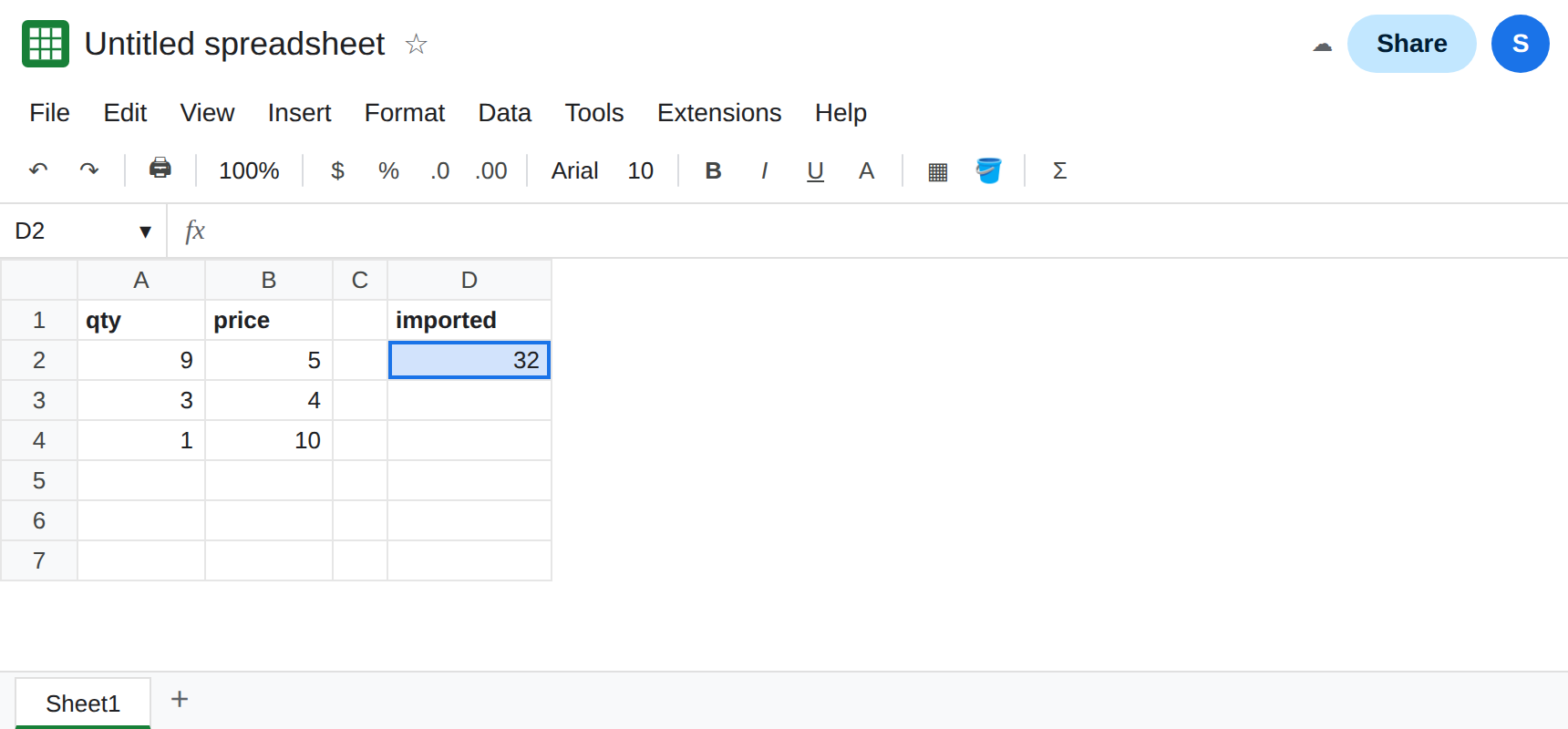Open the S account avatar
Viewport: 1568px width, 729px height.
pyautogui.click(x=1520, y=44)
